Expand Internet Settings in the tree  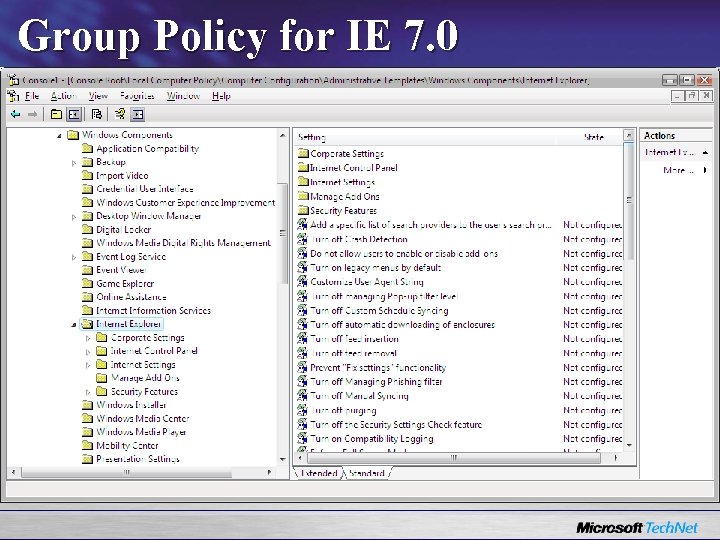pos(88,366)
